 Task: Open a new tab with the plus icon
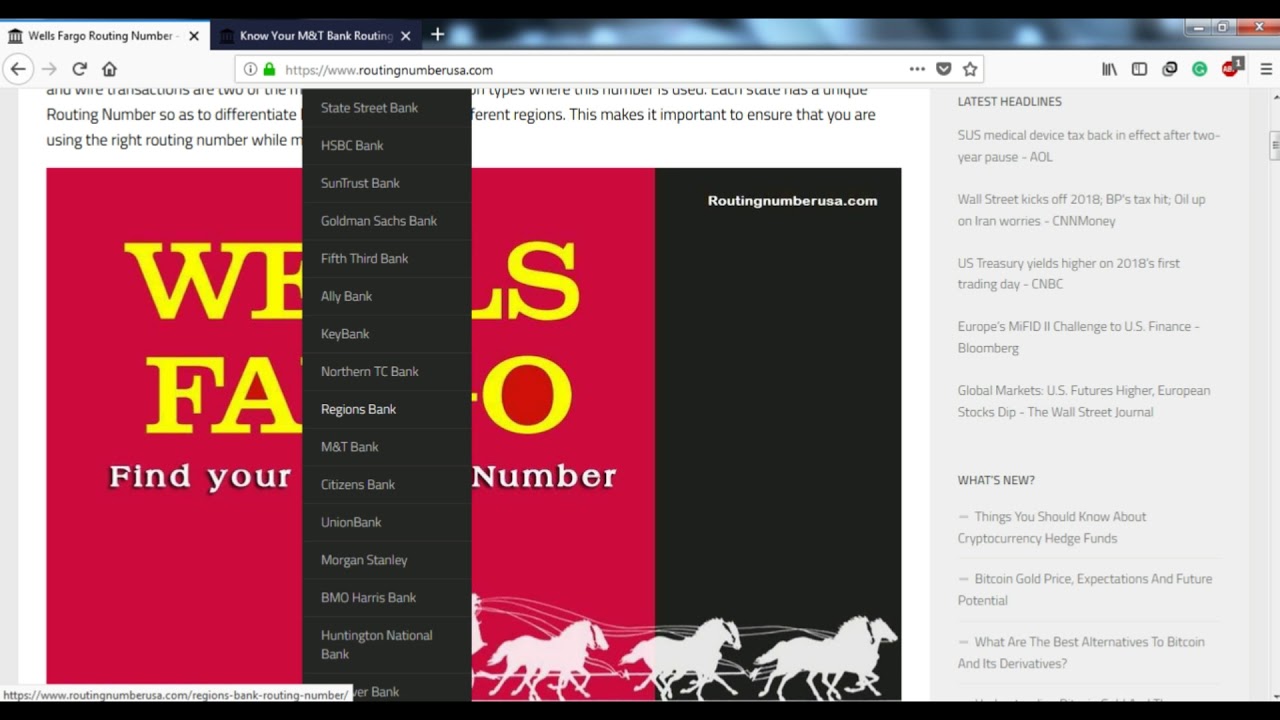[437, 34]
